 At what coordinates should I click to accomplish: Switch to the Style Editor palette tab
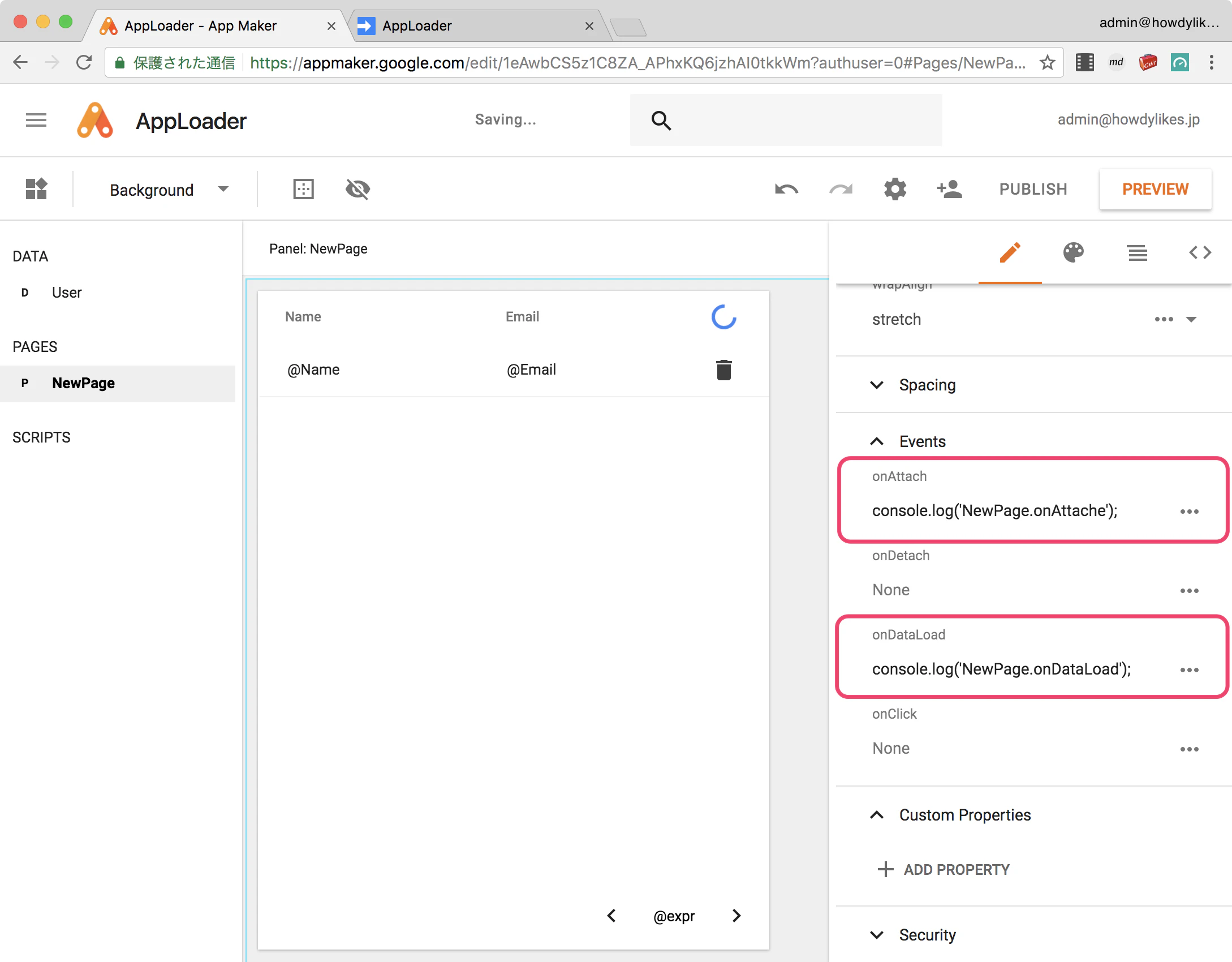[x=1073, y=252]
